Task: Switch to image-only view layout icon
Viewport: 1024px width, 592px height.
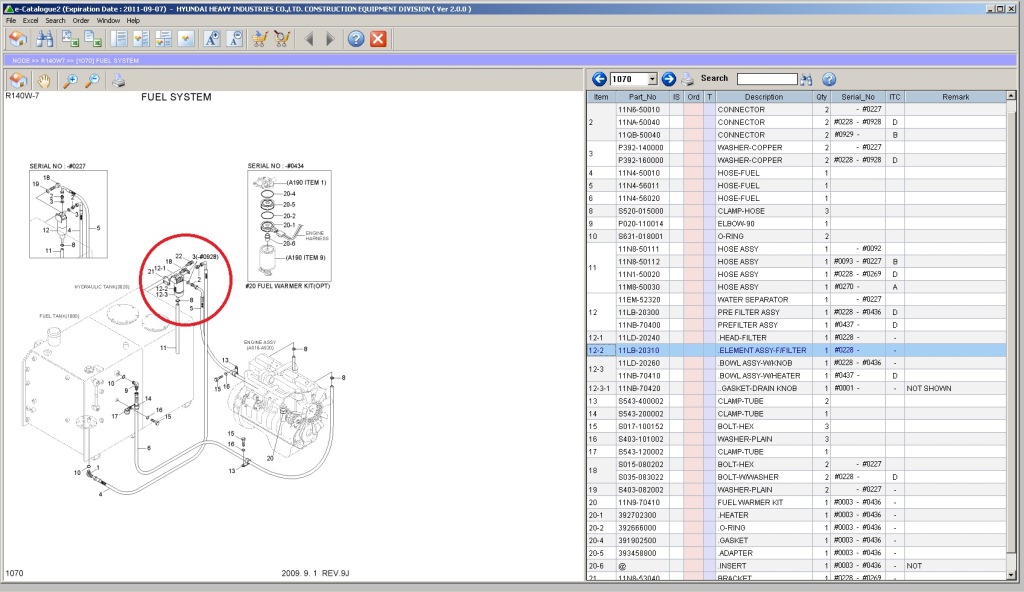Action: [x=186, y=39]
